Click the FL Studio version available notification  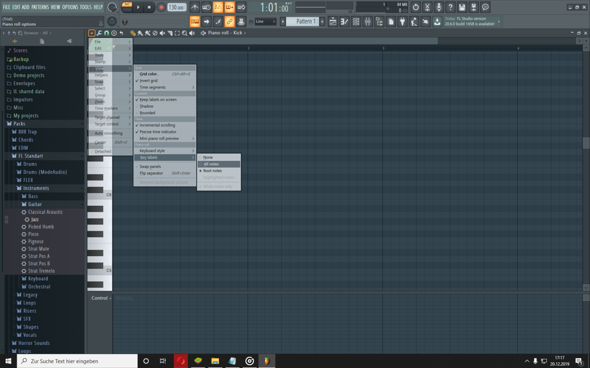[x=472, y=21]
